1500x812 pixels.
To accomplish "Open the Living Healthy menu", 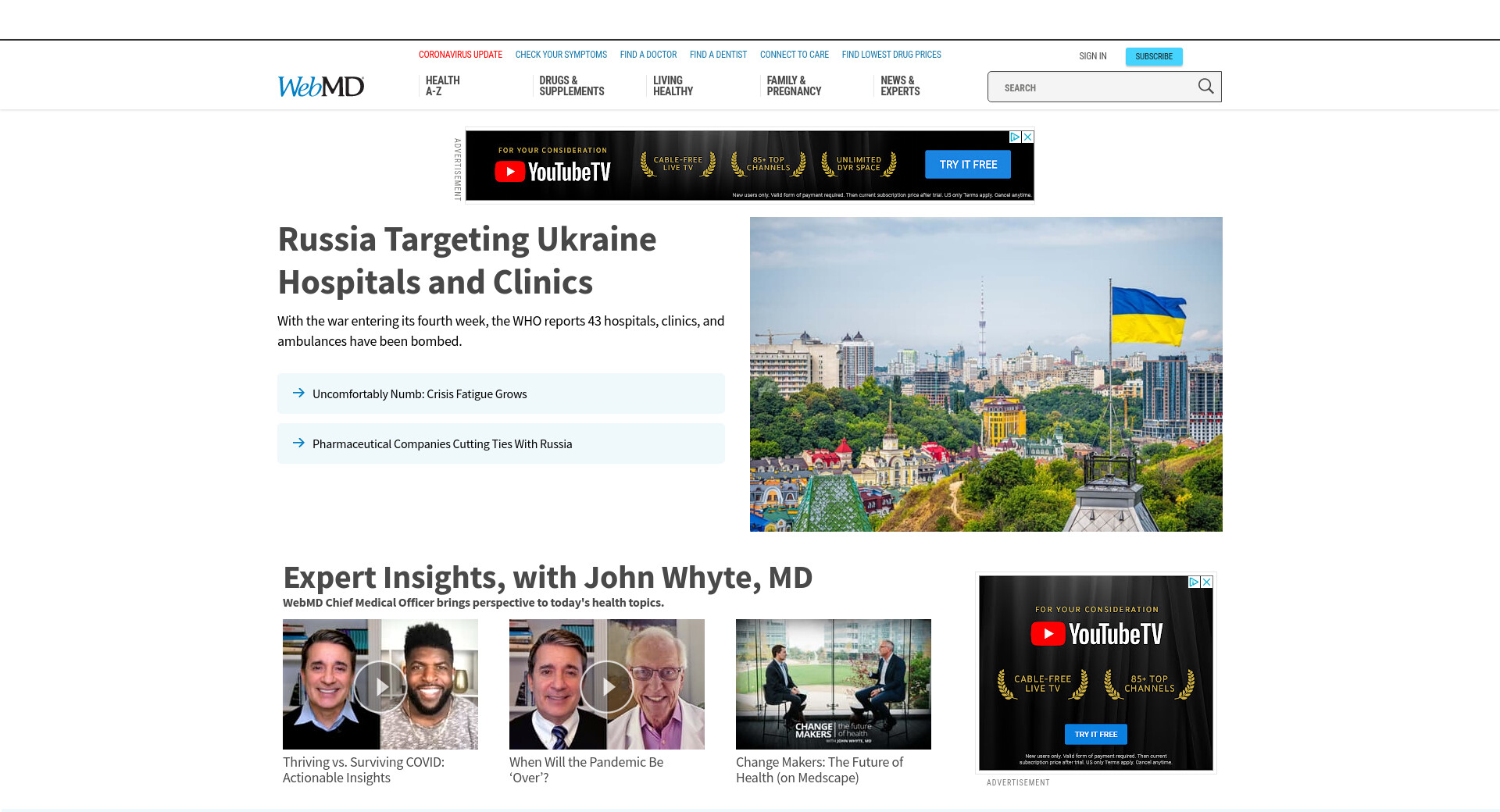I will [x=673, y=86].
